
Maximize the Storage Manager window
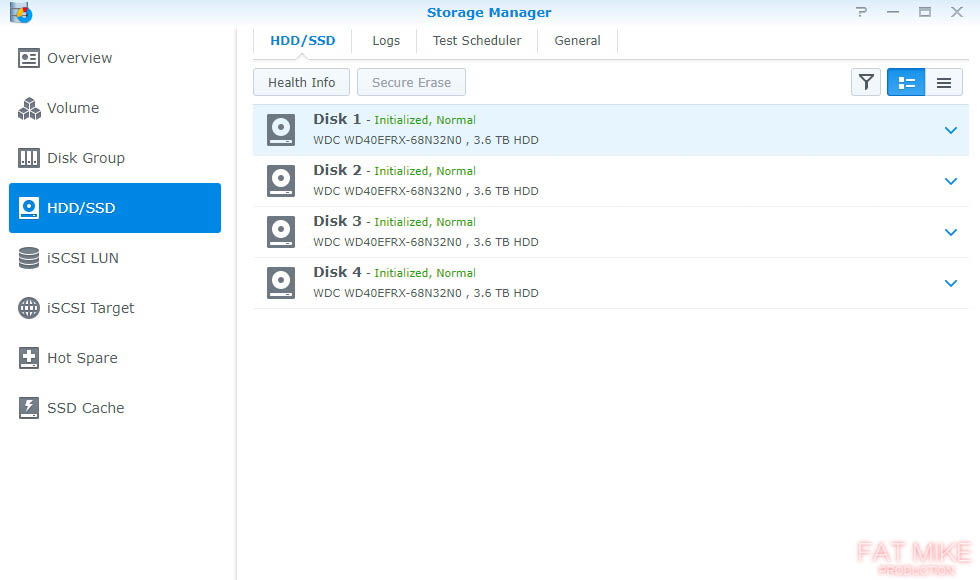click(x=925, y=12)
